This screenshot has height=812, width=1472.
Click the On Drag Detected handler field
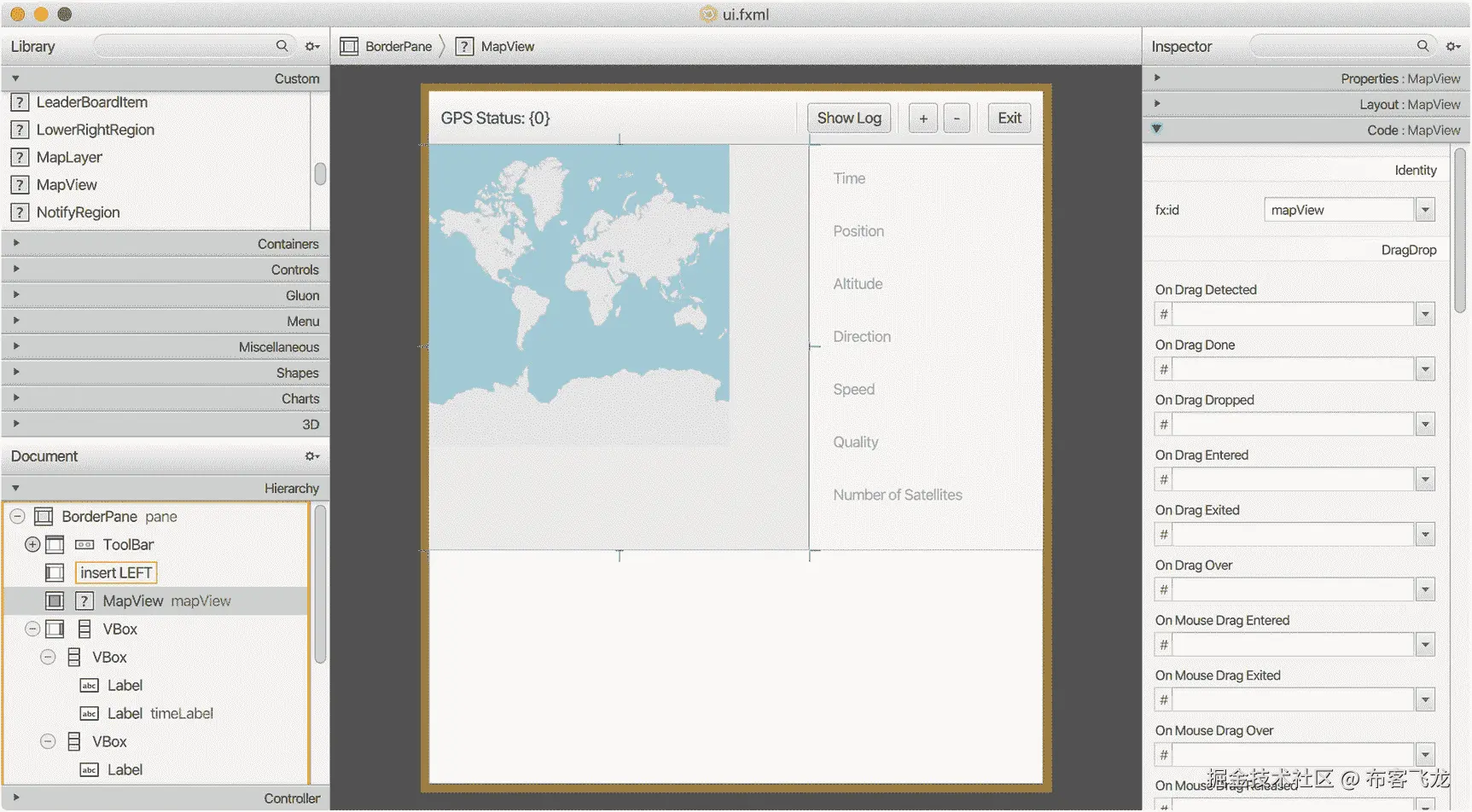coord(1293,315)
